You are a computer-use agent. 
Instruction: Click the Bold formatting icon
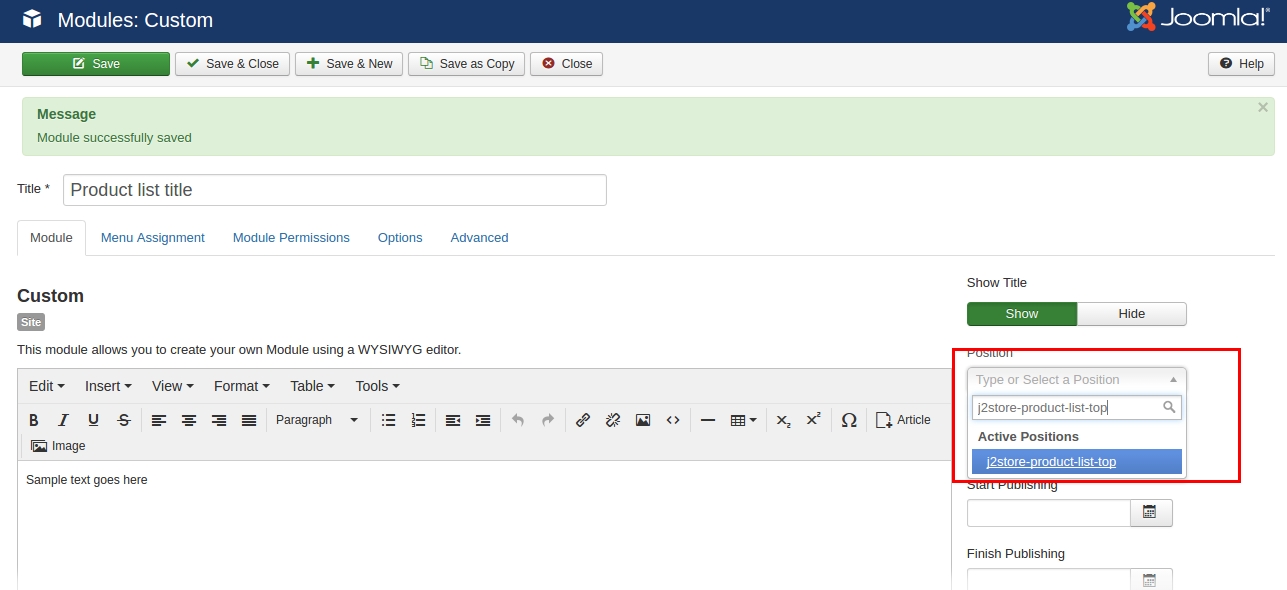tap(34, 420)
